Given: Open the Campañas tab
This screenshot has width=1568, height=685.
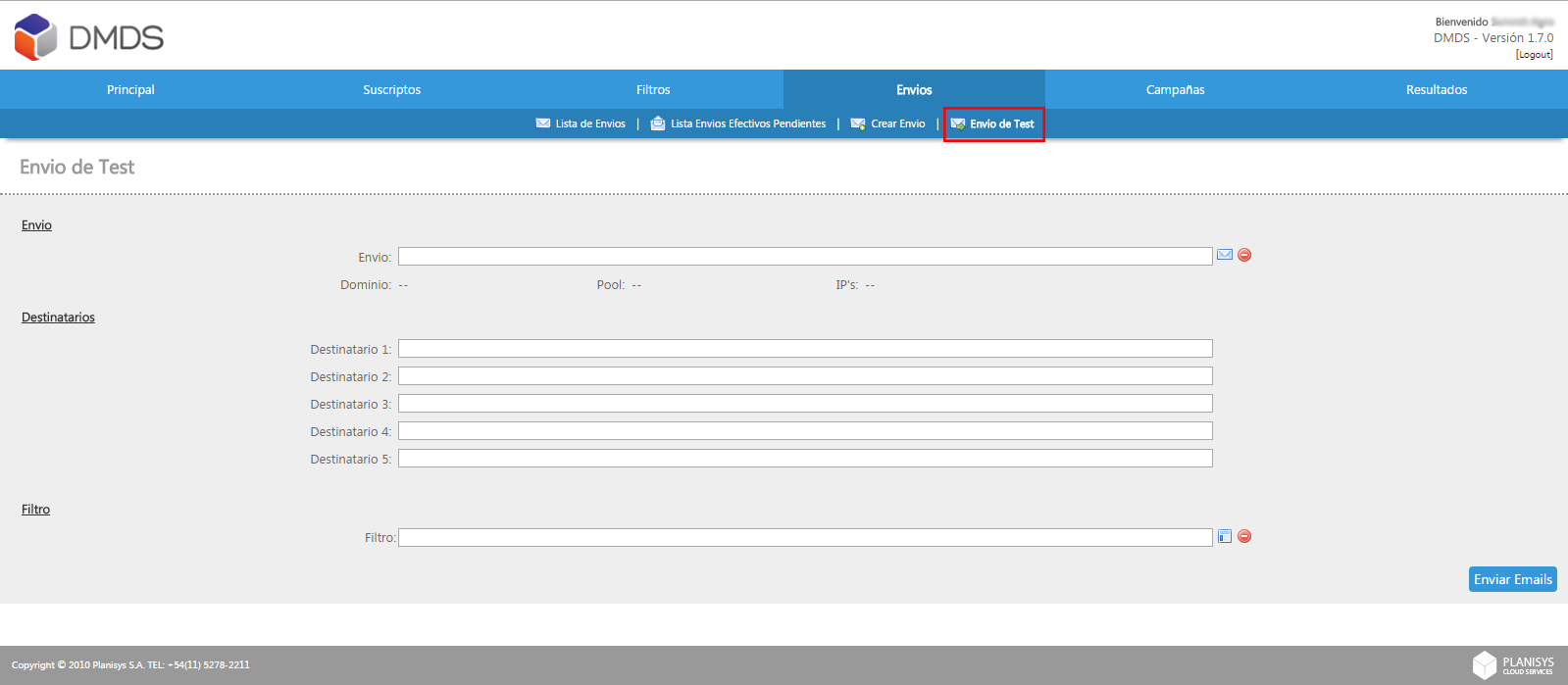Looking at the screenshot, I should [1175, 89].
